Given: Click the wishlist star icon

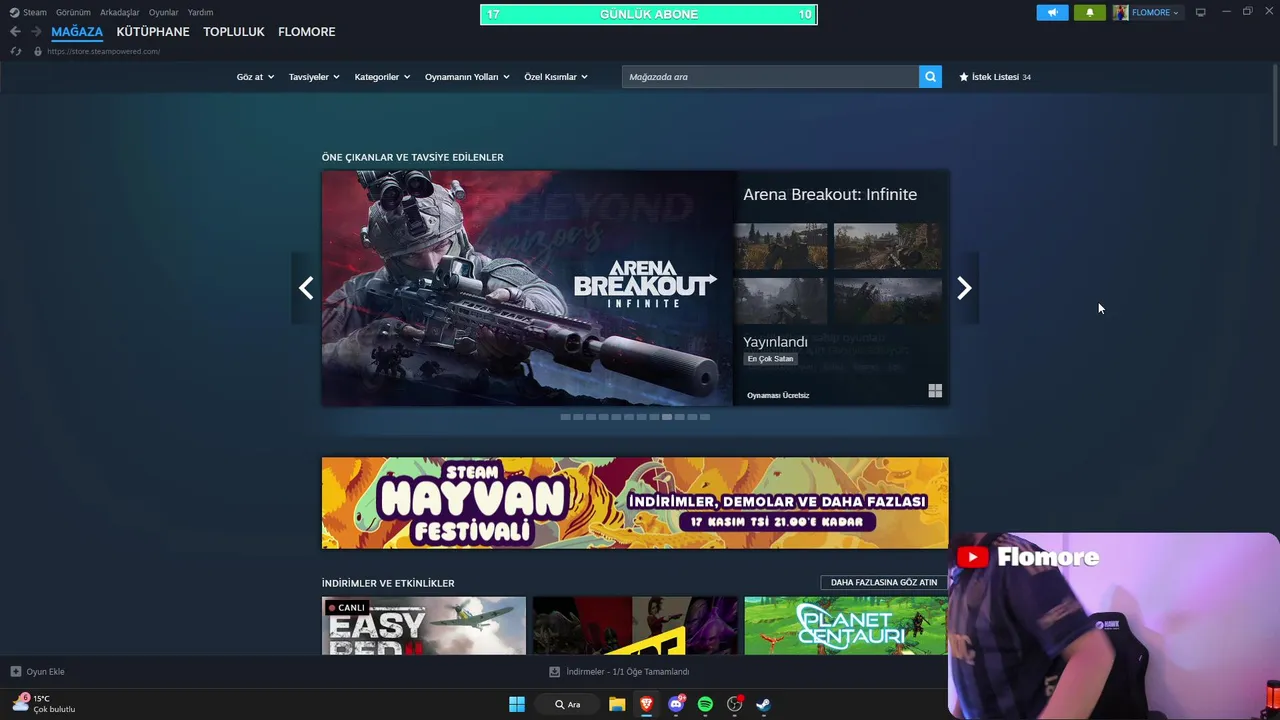Looking at the screenshot, I should tap(964, 77).
